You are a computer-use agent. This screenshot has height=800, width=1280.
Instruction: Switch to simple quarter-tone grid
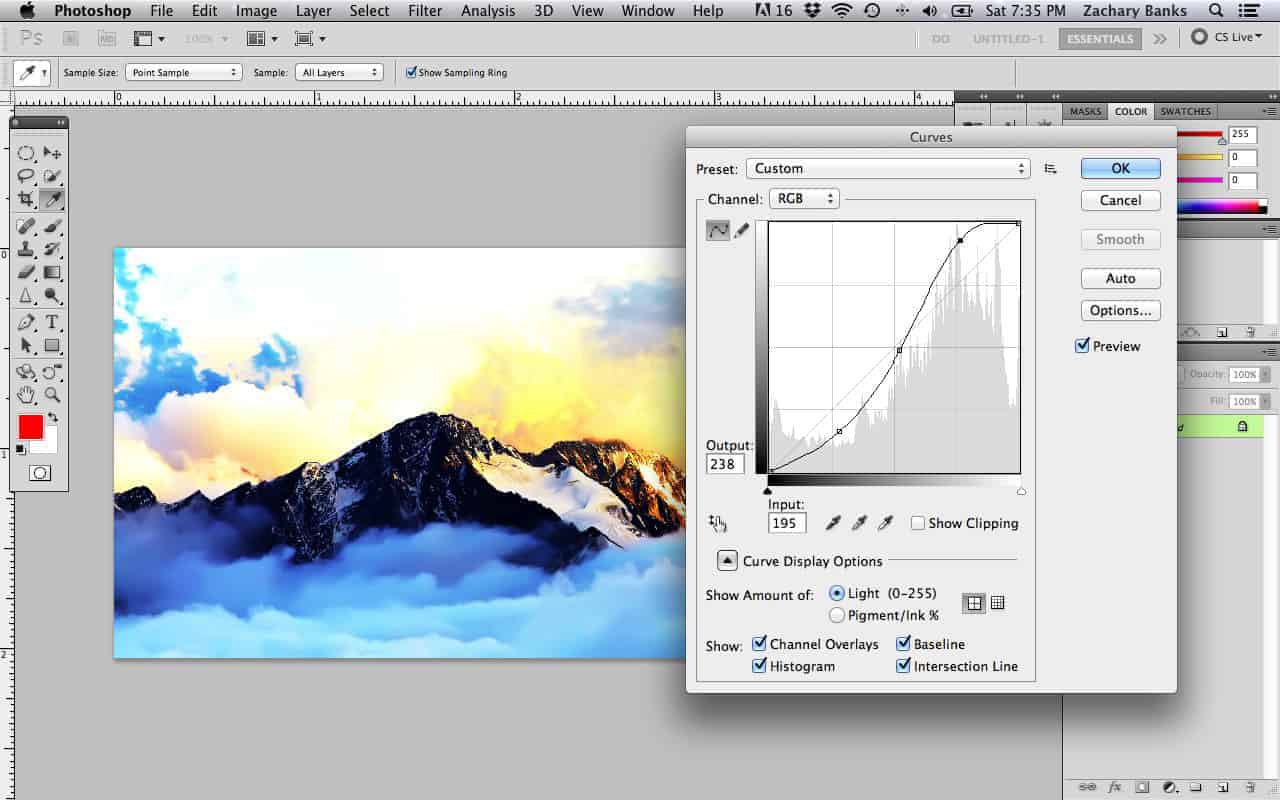point(973,603)
